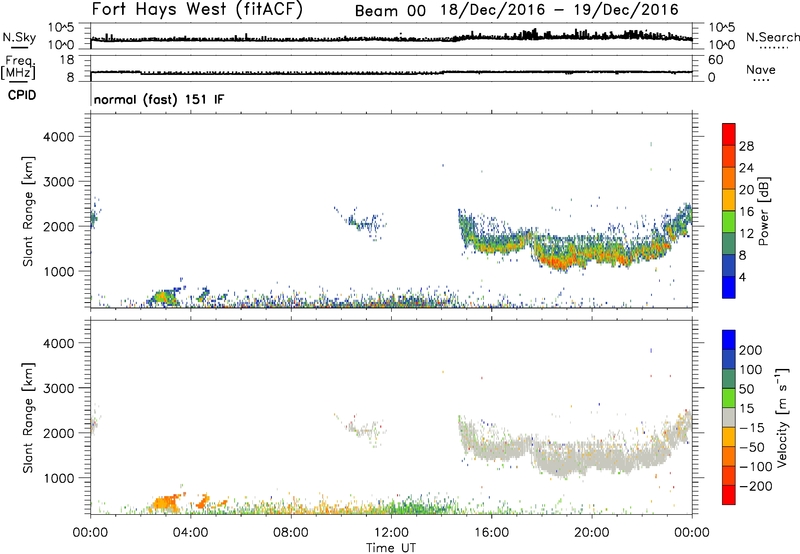Screen dimensions: 800x554
Task: Pick the gray segment of the velocity colorbar
Action: tap(729, 418)
